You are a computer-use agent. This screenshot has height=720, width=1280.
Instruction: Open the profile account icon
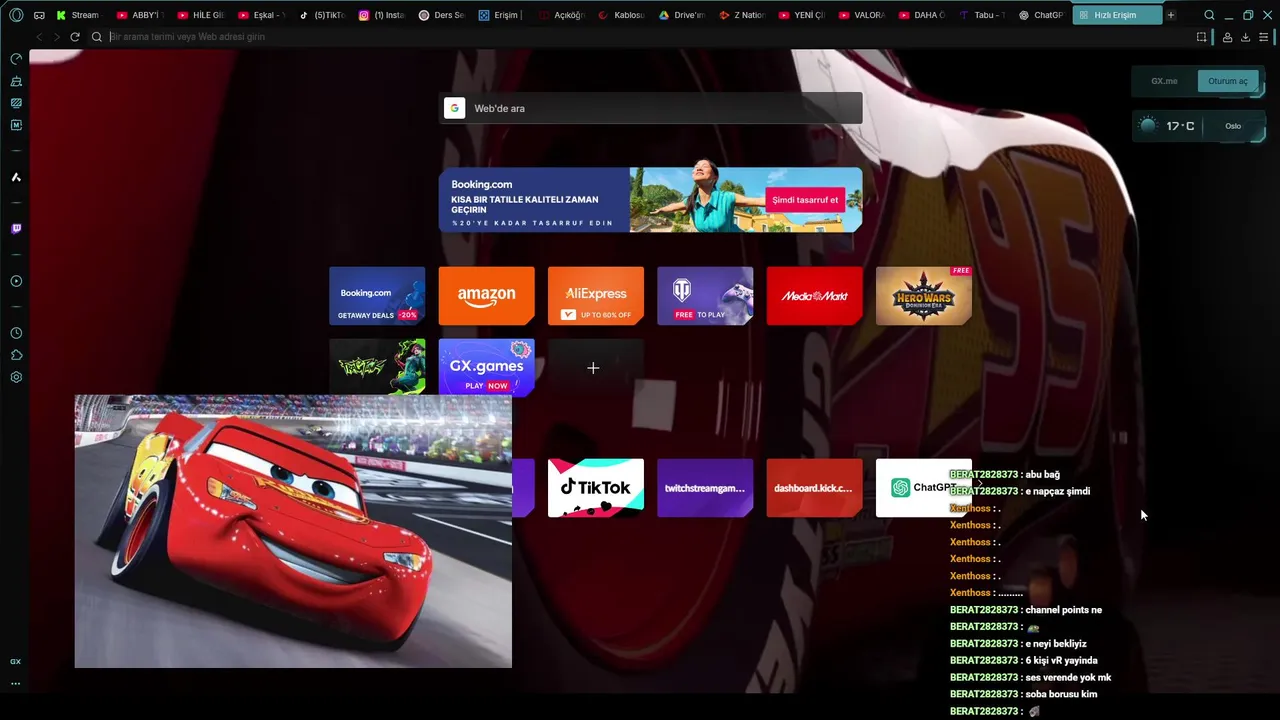(1227, 37)
